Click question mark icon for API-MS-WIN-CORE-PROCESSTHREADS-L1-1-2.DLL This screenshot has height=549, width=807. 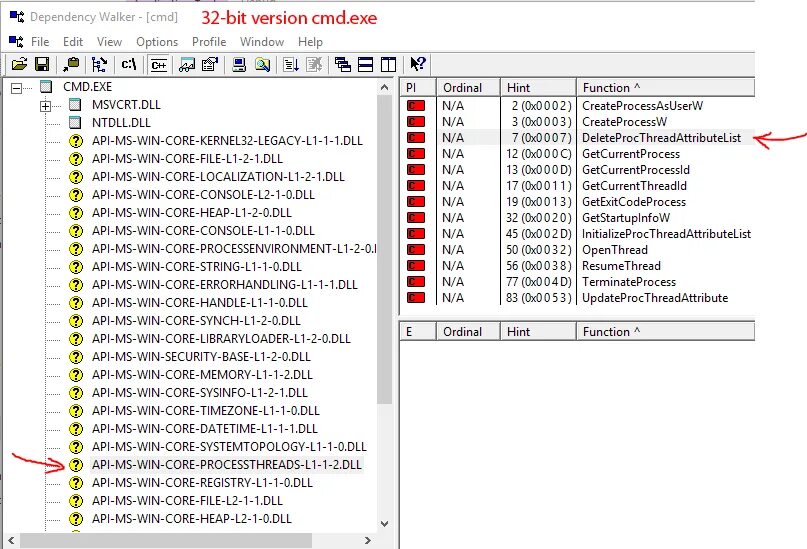76,465
